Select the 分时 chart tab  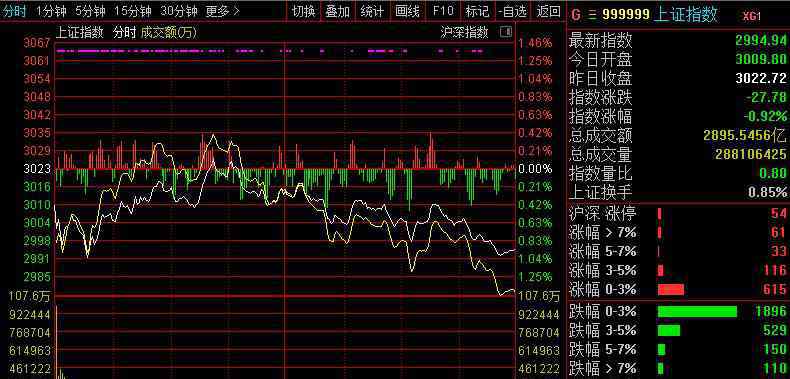(15, 11)
